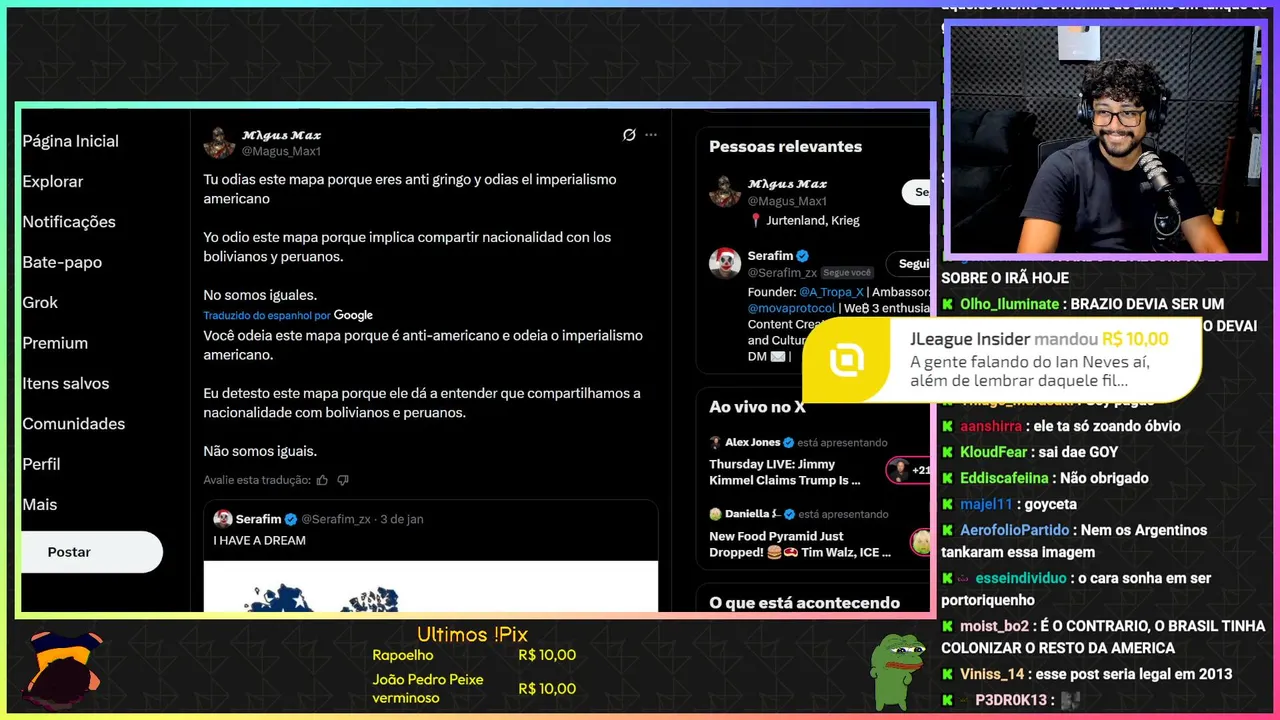Screen dimensions: 1280x720
Task: Click Magus Max avatar under Pessoas relevantes
Action: point(725,192)
